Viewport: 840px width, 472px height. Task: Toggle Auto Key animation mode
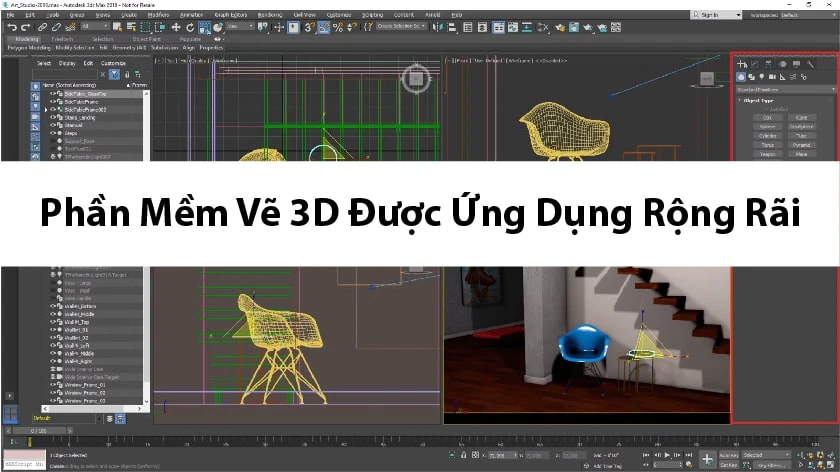[729, 455]
